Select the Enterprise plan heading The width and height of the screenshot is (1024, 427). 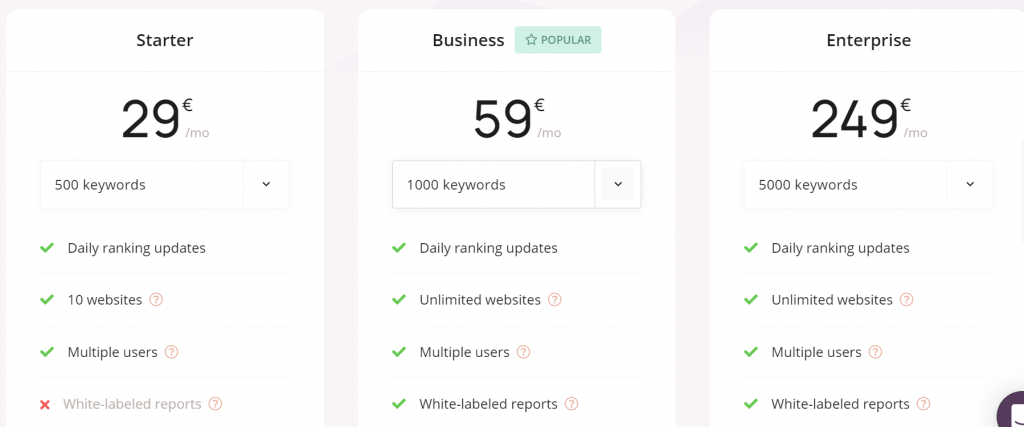pos(869,40)
